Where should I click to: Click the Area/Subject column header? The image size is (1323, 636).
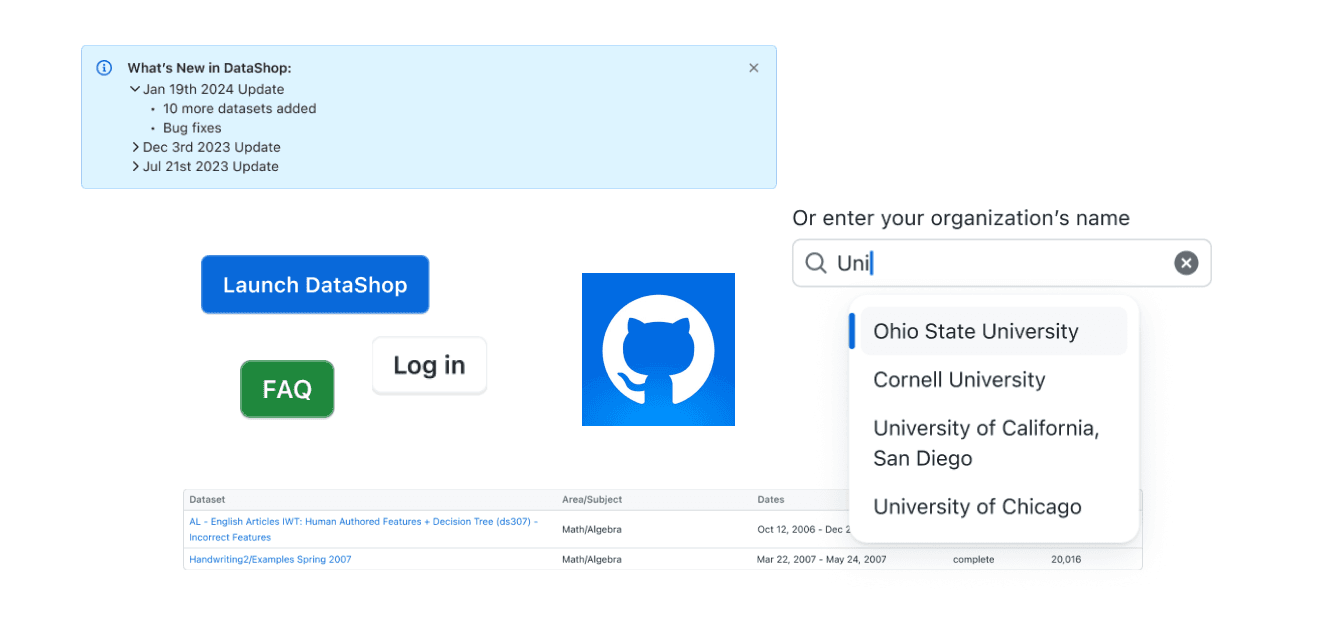coord(592,499)
